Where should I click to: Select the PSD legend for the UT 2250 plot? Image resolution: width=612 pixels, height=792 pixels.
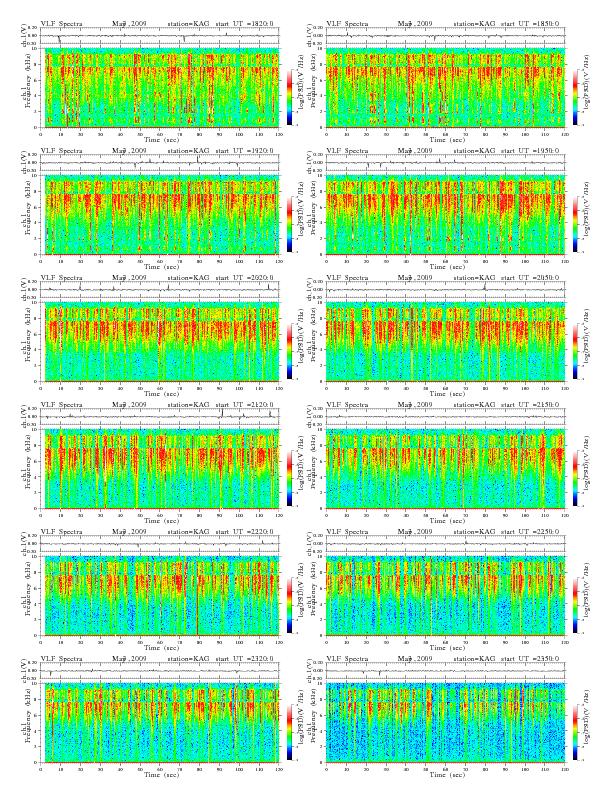pyautogui.click(x=575, y=605)
